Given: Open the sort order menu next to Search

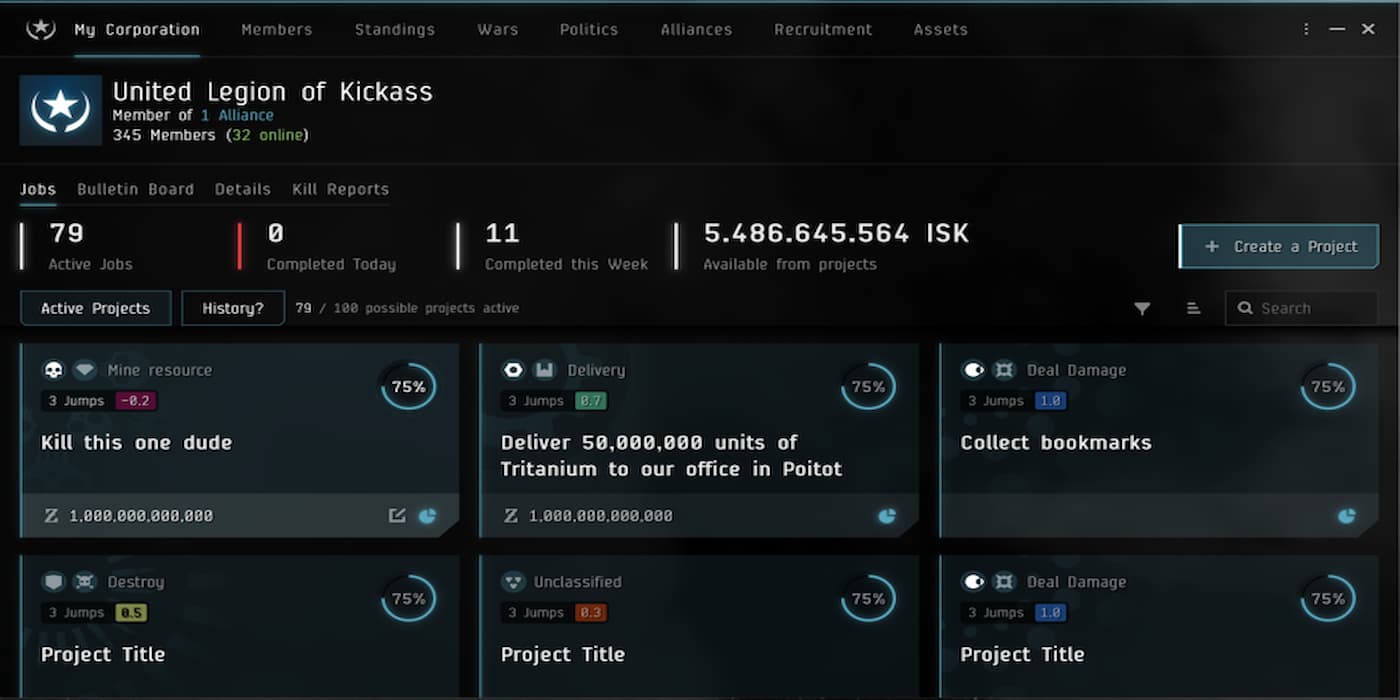Looking at the screenshot, I should [x=1193, y=309].
